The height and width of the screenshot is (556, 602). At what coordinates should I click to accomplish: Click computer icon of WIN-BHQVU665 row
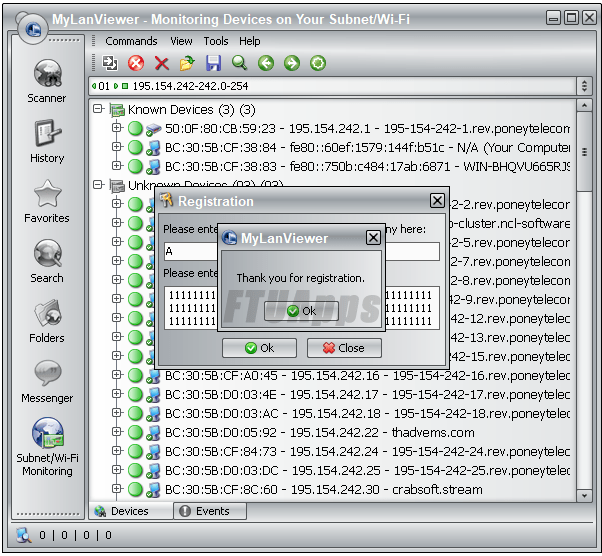click(153, 167)
